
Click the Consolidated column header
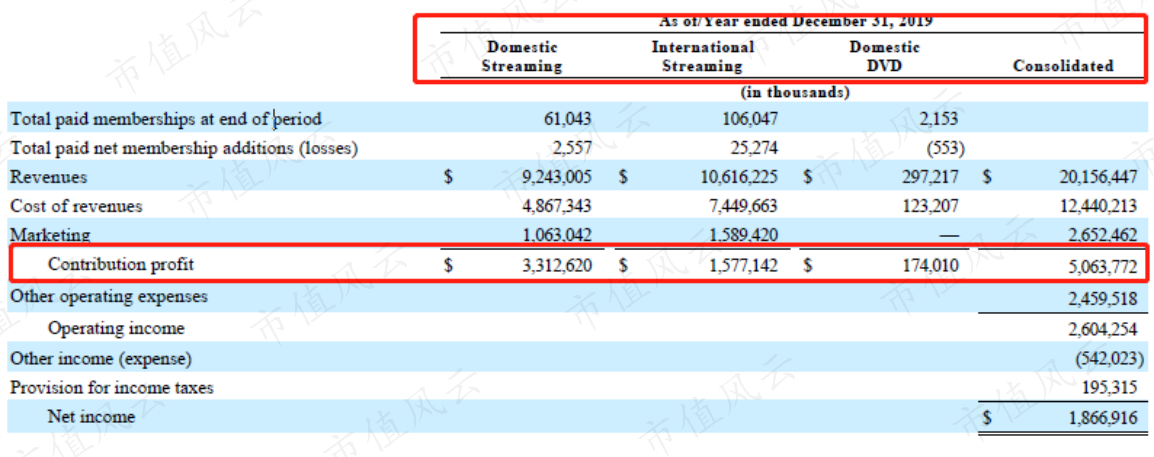[1063, 65]
